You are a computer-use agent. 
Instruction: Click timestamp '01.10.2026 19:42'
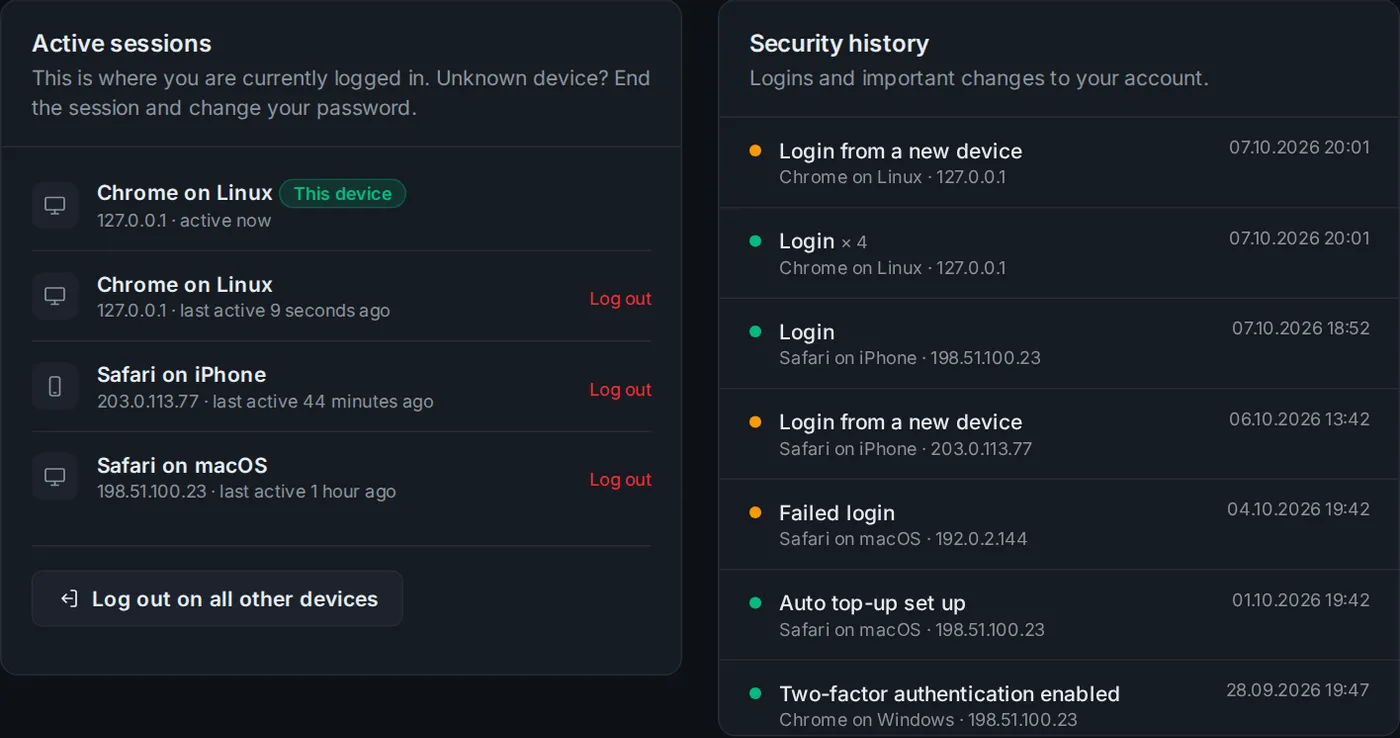tap(1300, 600)
